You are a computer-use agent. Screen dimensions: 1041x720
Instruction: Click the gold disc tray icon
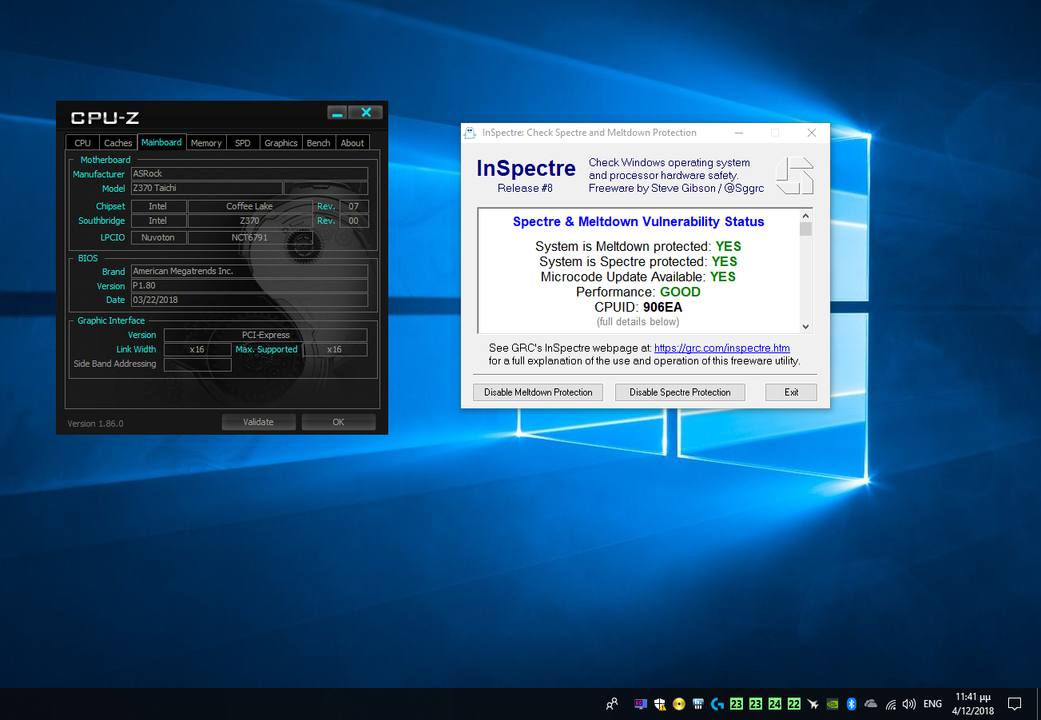(x=679, y=704)
